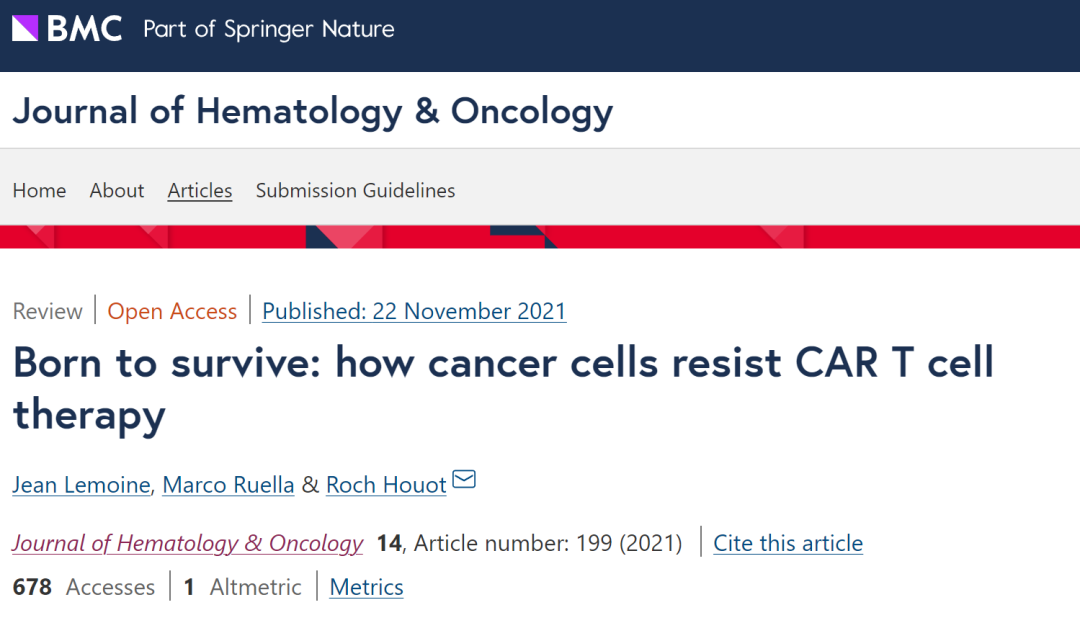Click Part of Springer Nature text
Viewport: 1080px width, 623px height.
click(269, 30)
